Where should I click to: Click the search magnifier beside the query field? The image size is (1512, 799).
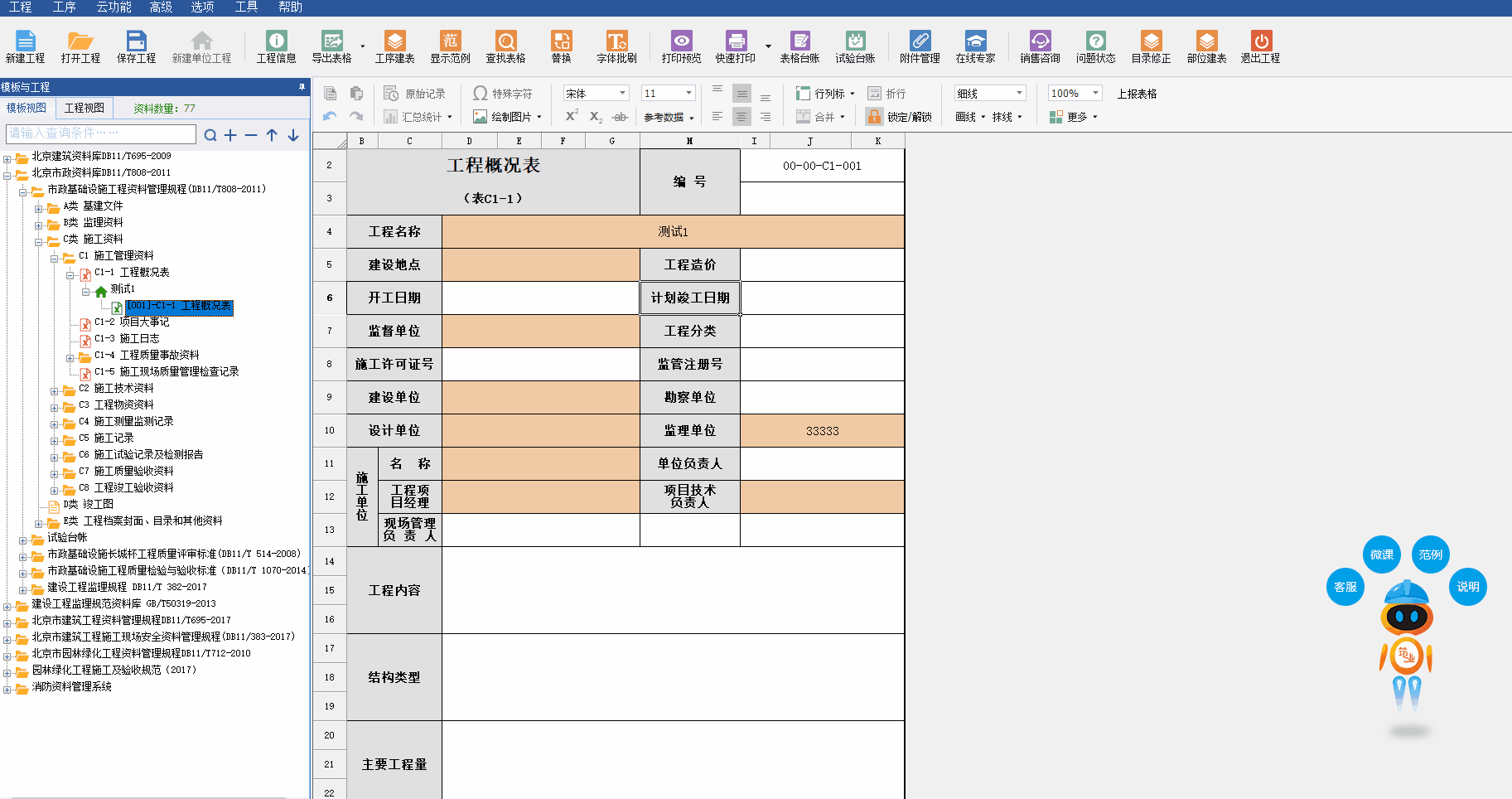click(210, 135)
